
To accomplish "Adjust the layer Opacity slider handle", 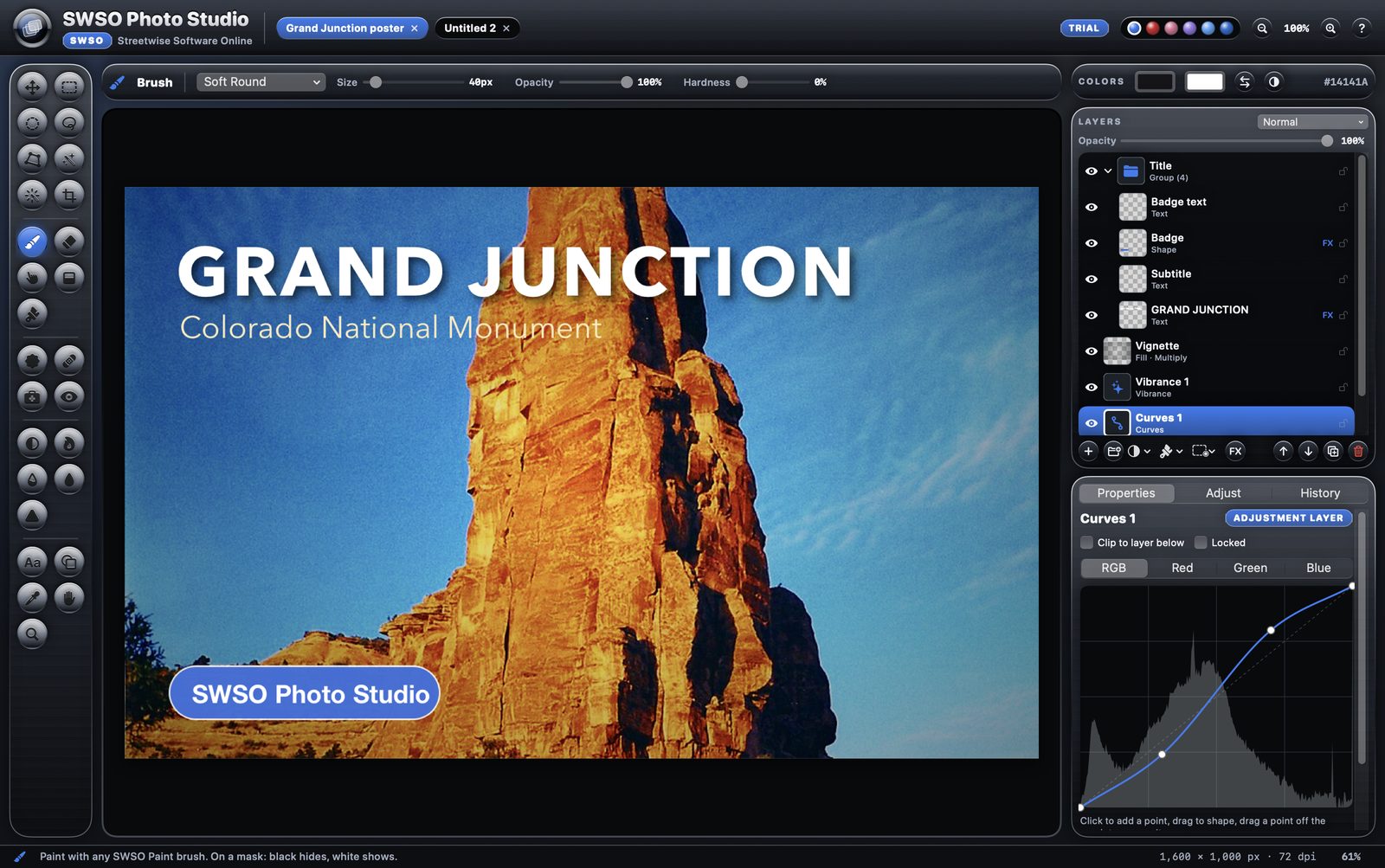I will pos(1327,140).
